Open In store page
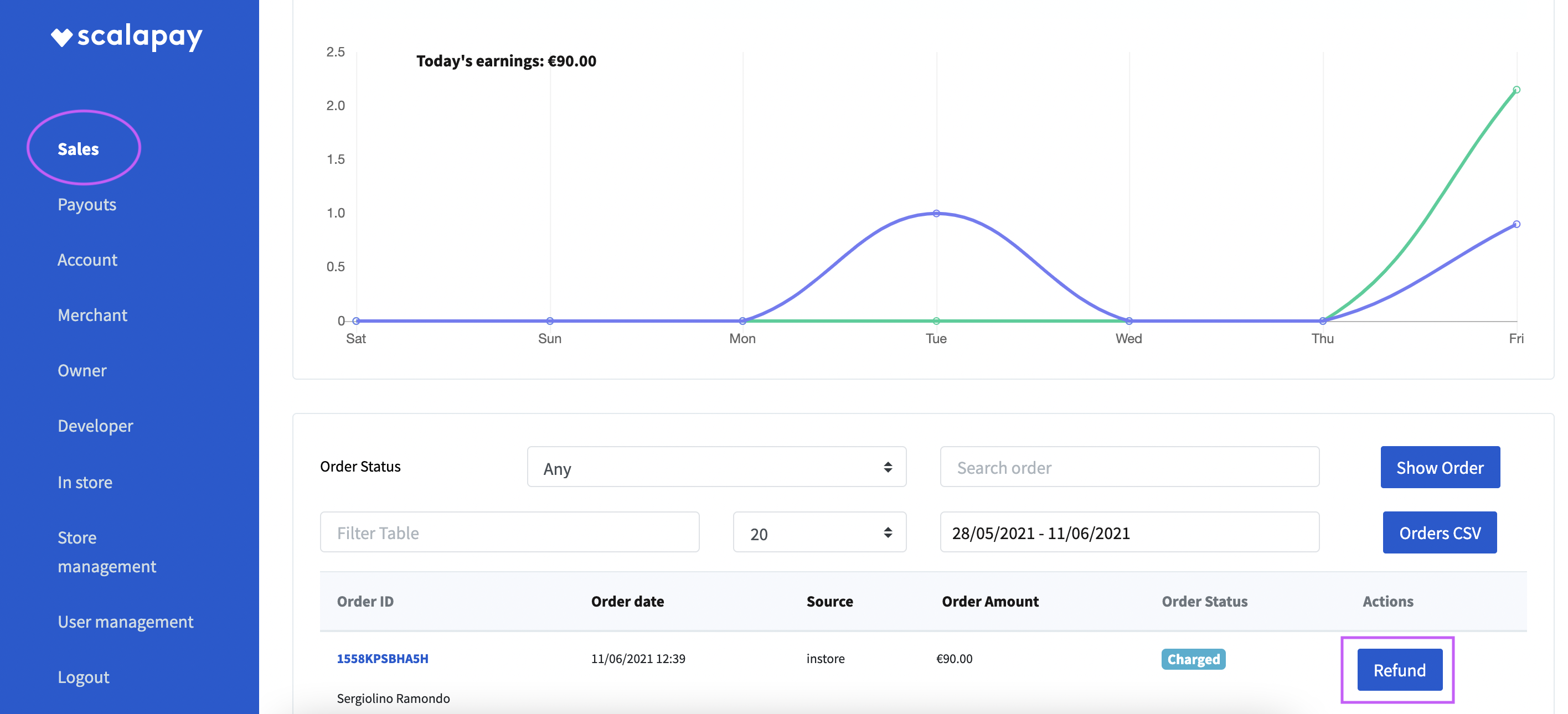This screenshot has width=1568, height=714. (85, 482)
